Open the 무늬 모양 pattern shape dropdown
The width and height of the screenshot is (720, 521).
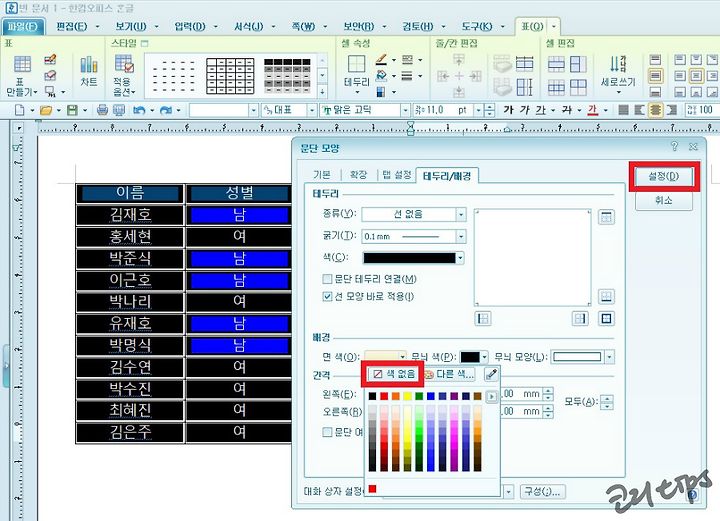[x=609, y=357]
